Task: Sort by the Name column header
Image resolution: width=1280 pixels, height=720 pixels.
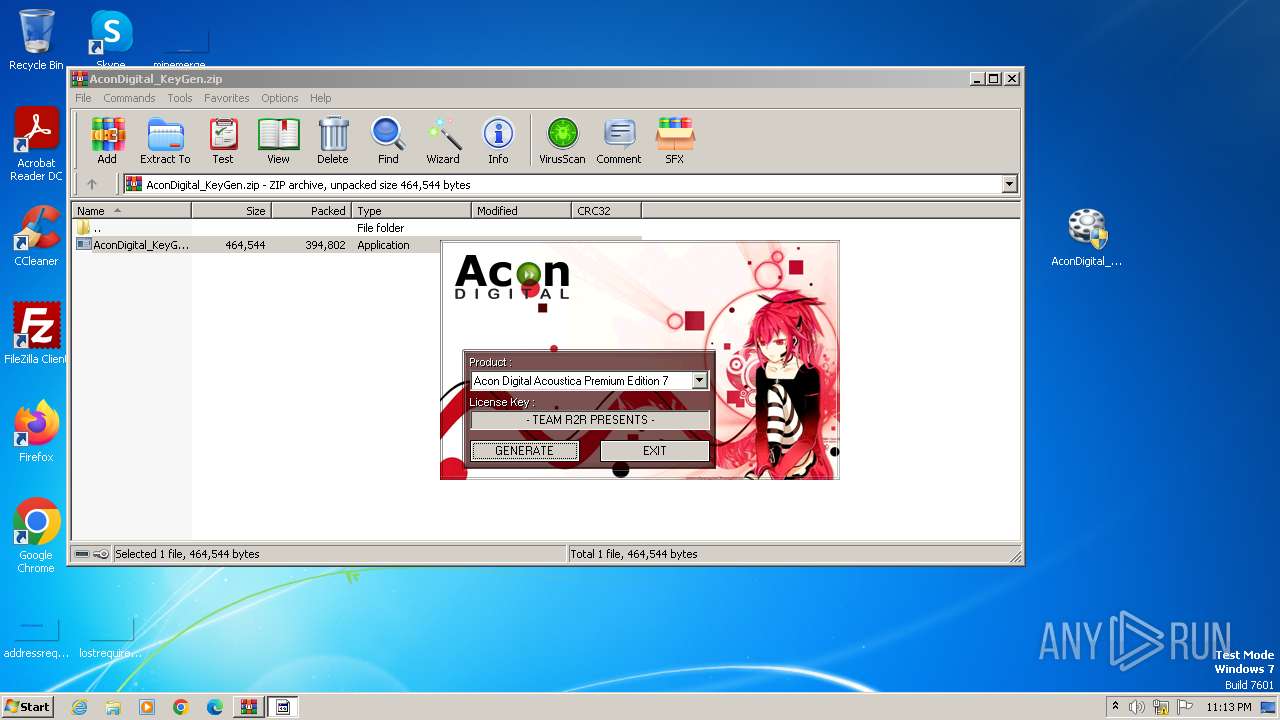Action: pos(131,211)
